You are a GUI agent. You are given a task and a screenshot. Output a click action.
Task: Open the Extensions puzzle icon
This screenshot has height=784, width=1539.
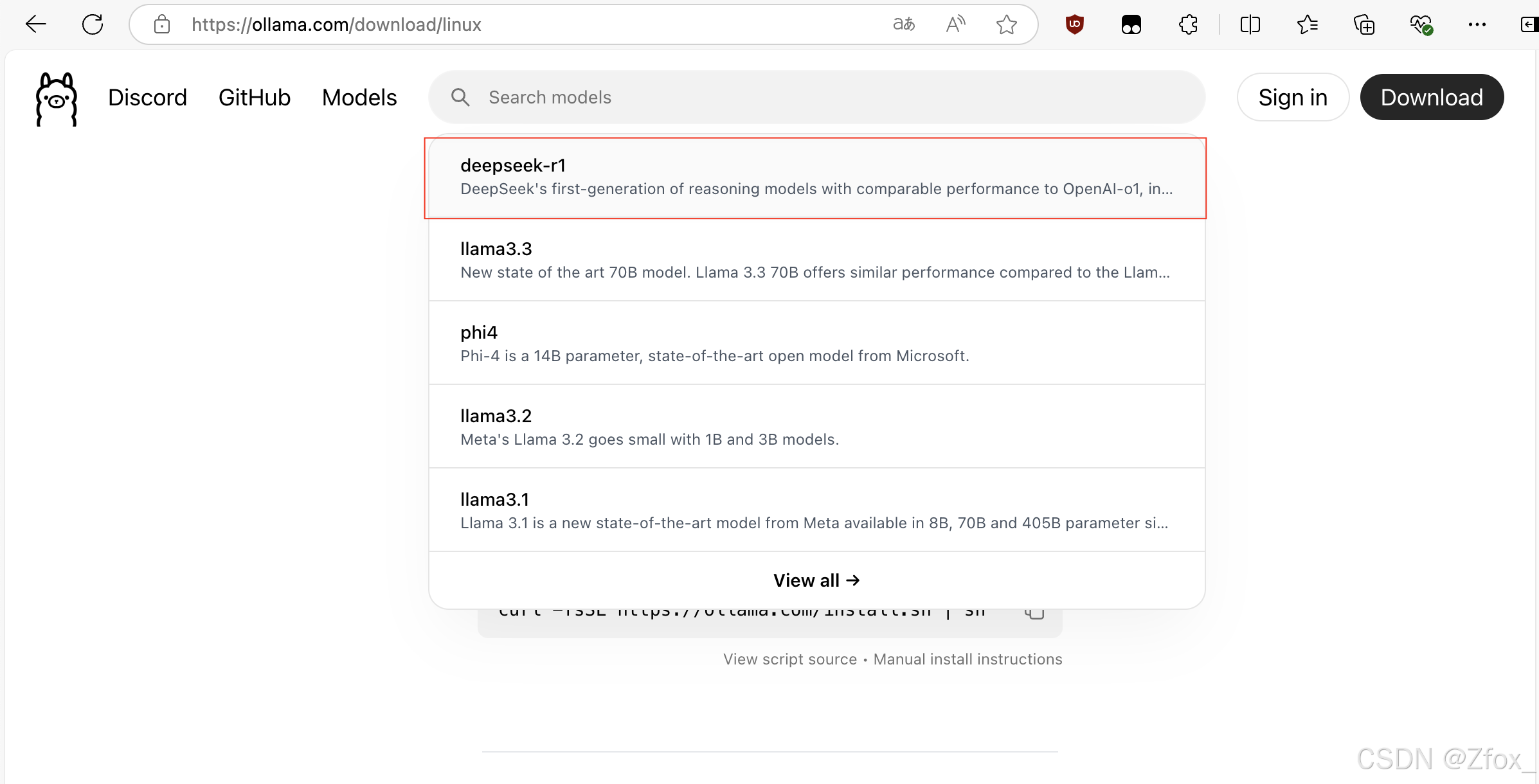pyautogui.click(x=1188, y=24)
